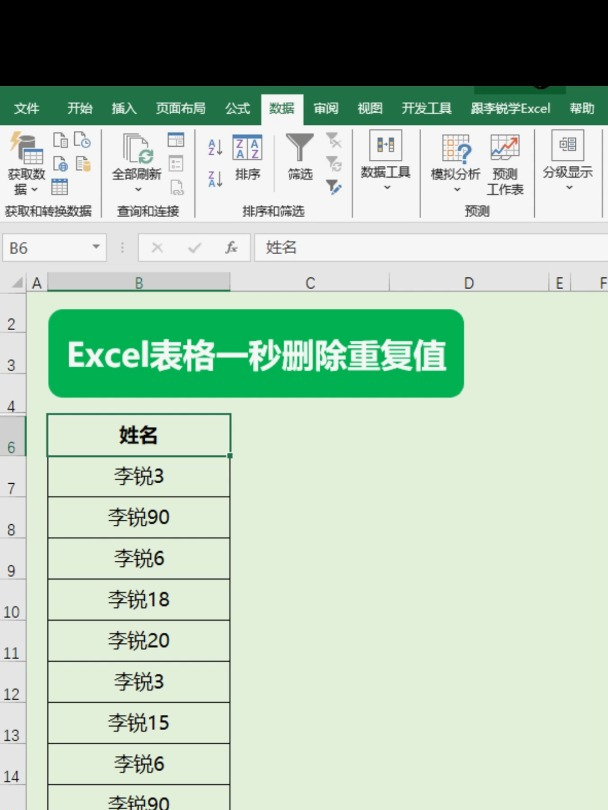Open the File (文件) tab
The image size is (608, 810).
click(x=26, y=108)
